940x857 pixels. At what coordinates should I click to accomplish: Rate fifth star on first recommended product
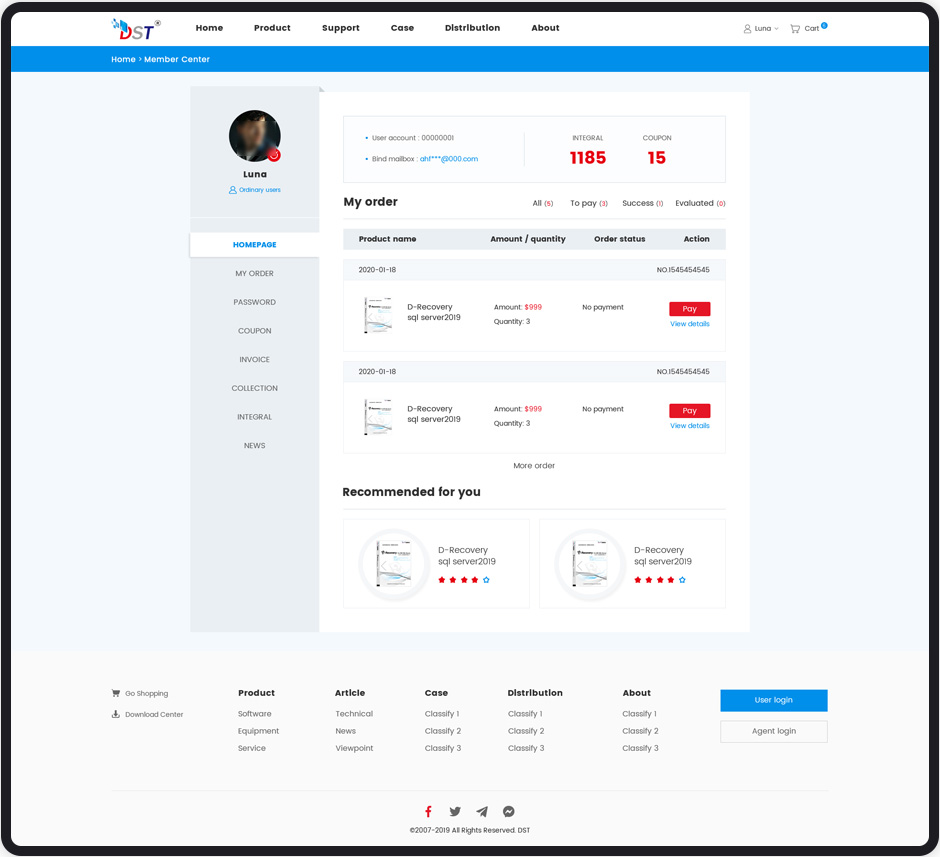[x=486, y=580]
